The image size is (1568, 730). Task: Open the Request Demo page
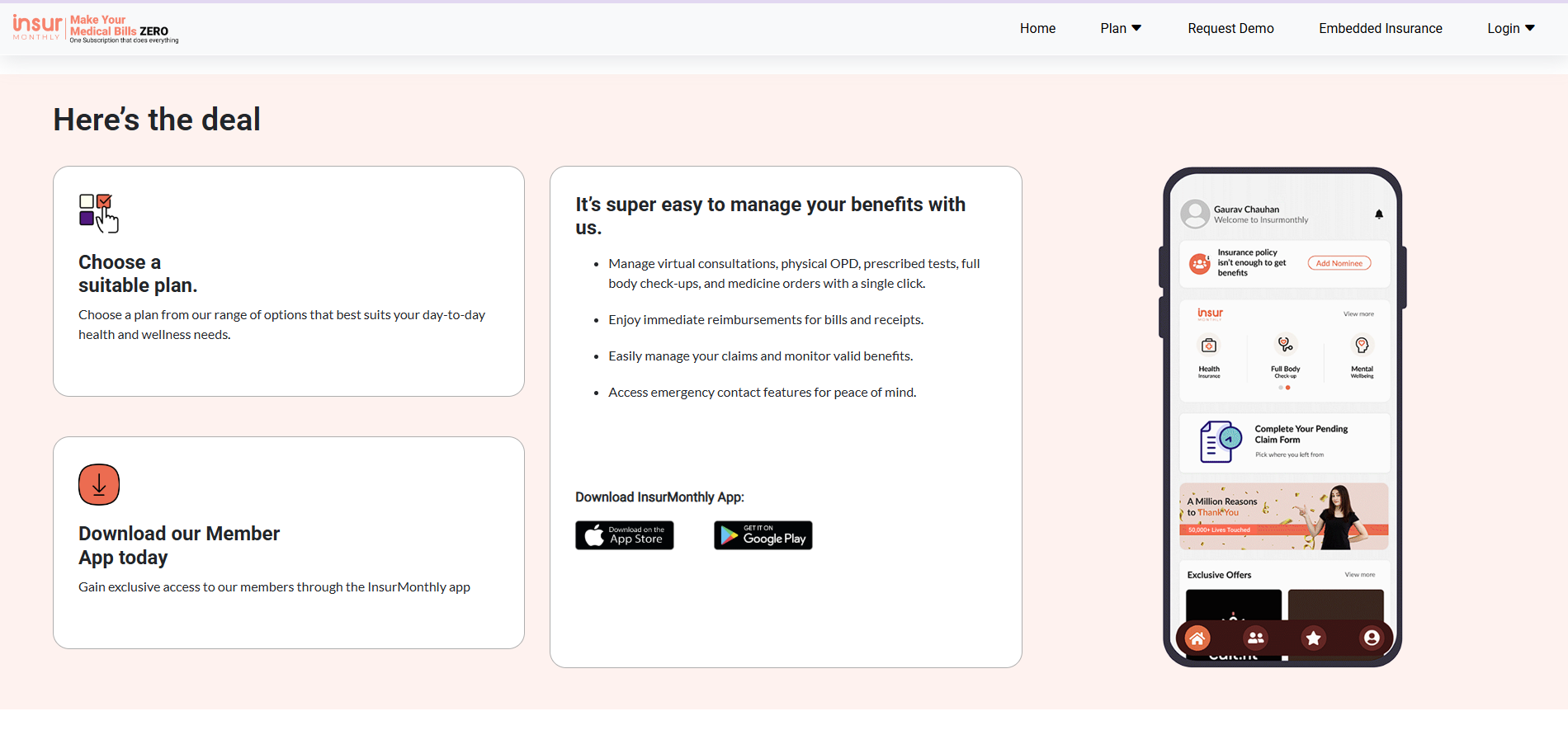(1230, 28)
